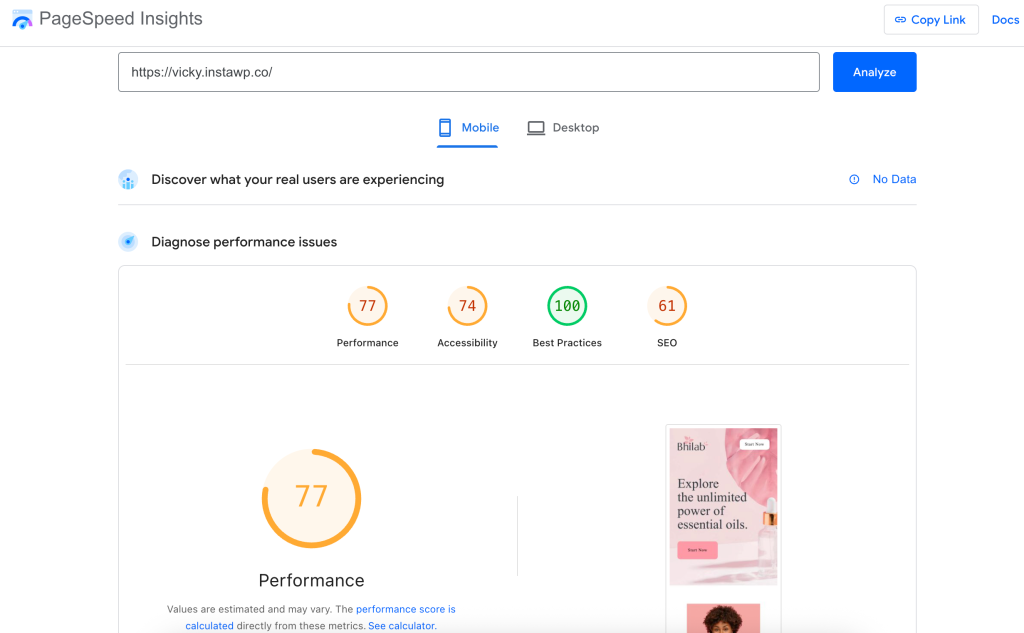Click the Performance gauge showing 77
The height and width of the screenshot is (633, 1024).
click(x=311, y=498)
